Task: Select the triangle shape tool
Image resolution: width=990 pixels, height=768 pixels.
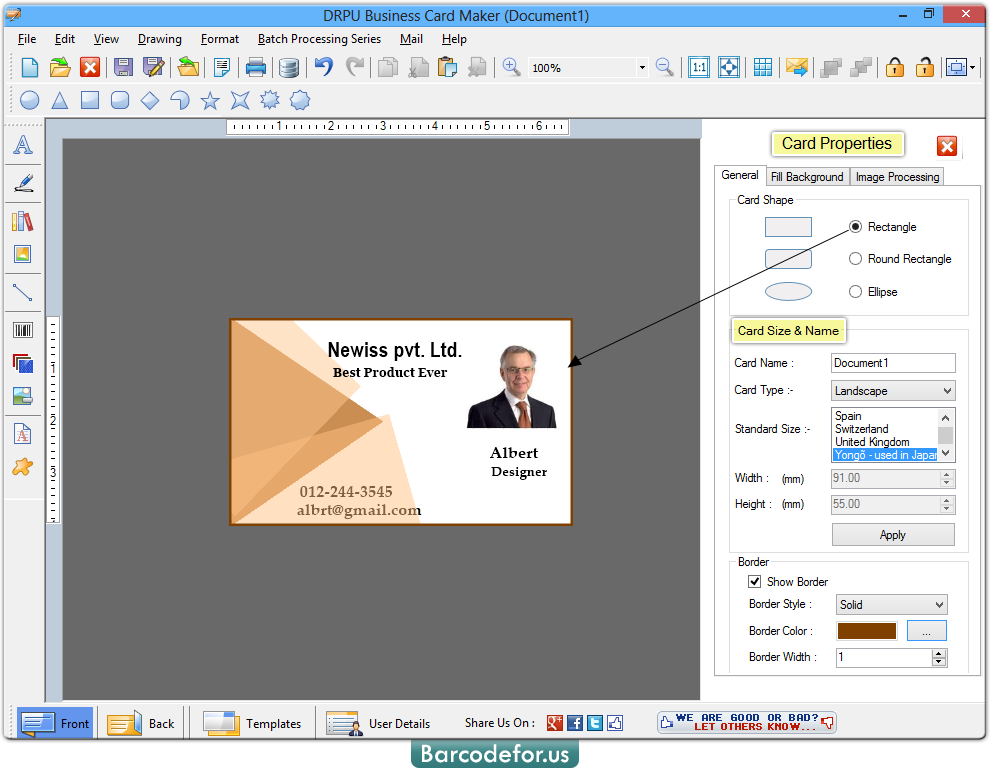Action: [60, 100]
